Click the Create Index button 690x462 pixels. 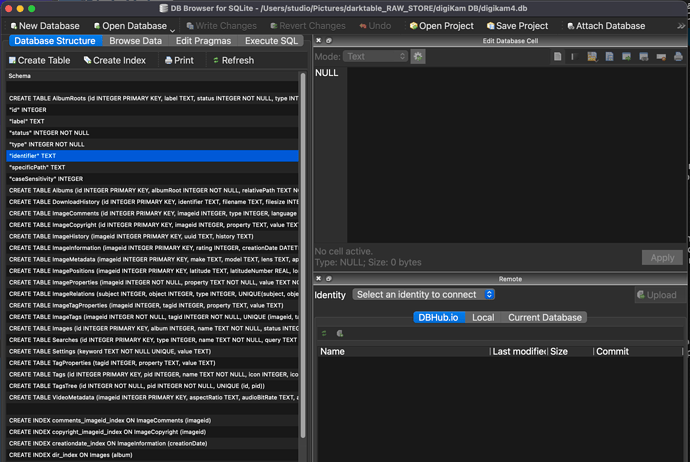[115, 60]
